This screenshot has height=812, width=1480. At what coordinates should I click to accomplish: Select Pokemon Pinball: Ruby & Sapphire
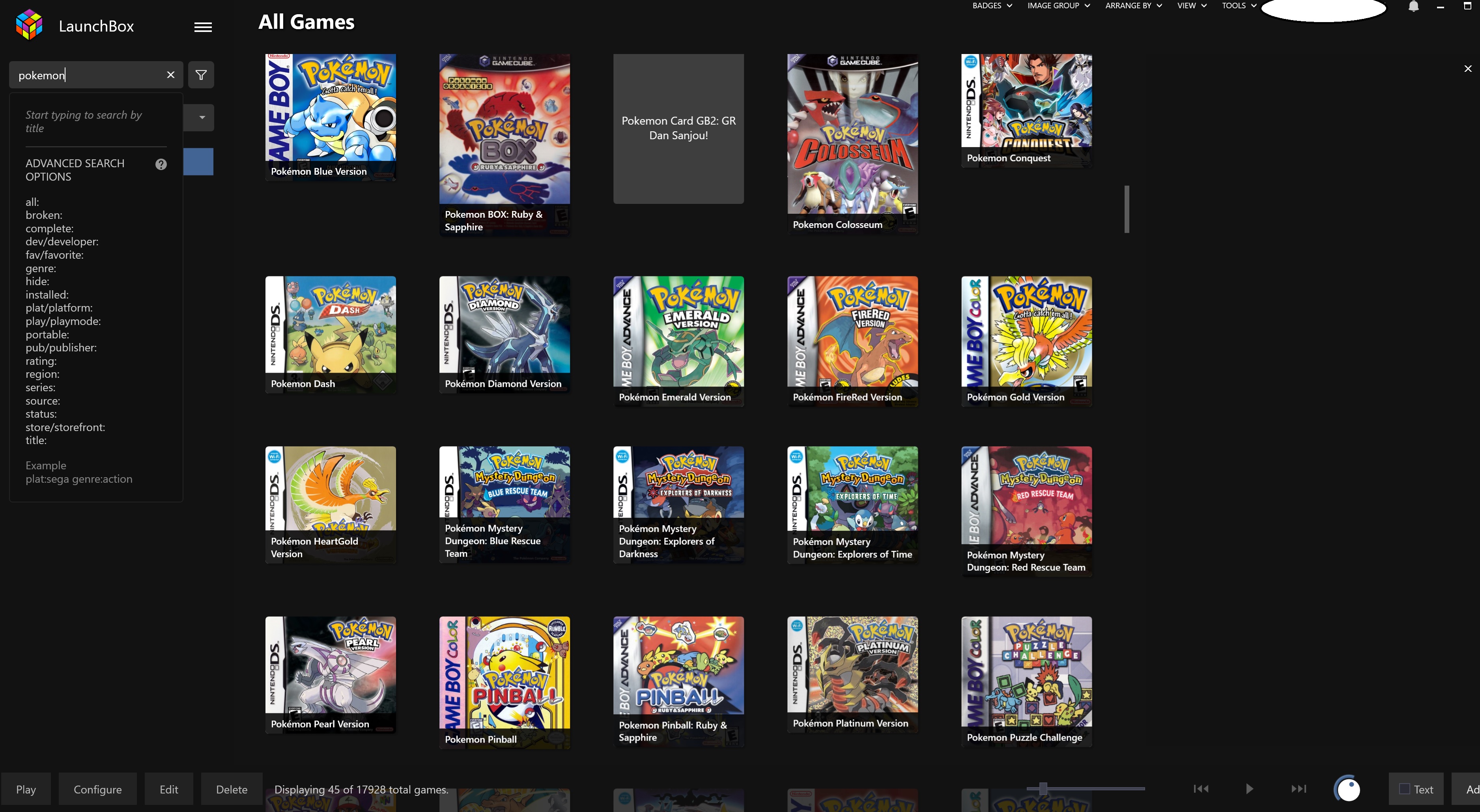[x=678, y=681]
